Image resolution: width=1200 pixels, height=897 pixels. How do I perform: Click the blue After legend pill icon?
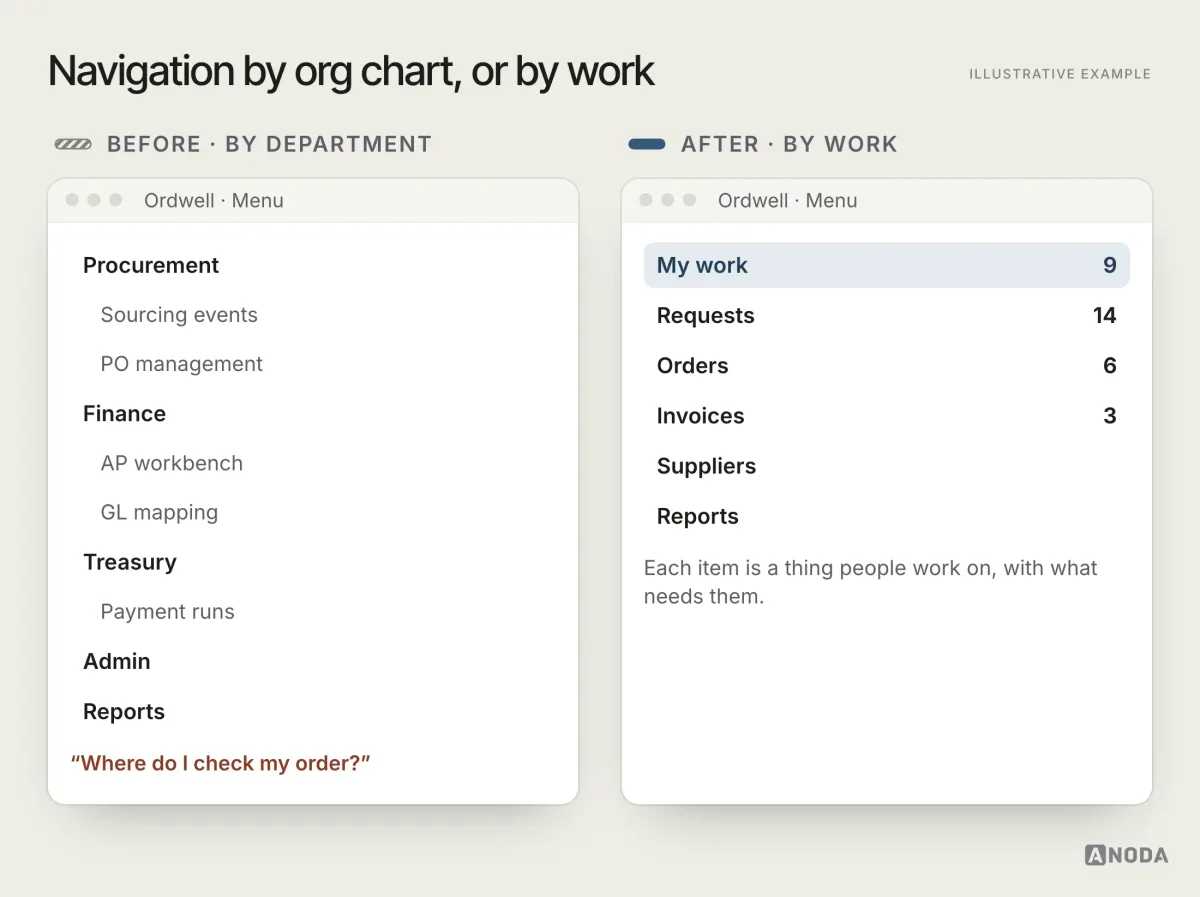pyautogui.click(x=647, y=144)
